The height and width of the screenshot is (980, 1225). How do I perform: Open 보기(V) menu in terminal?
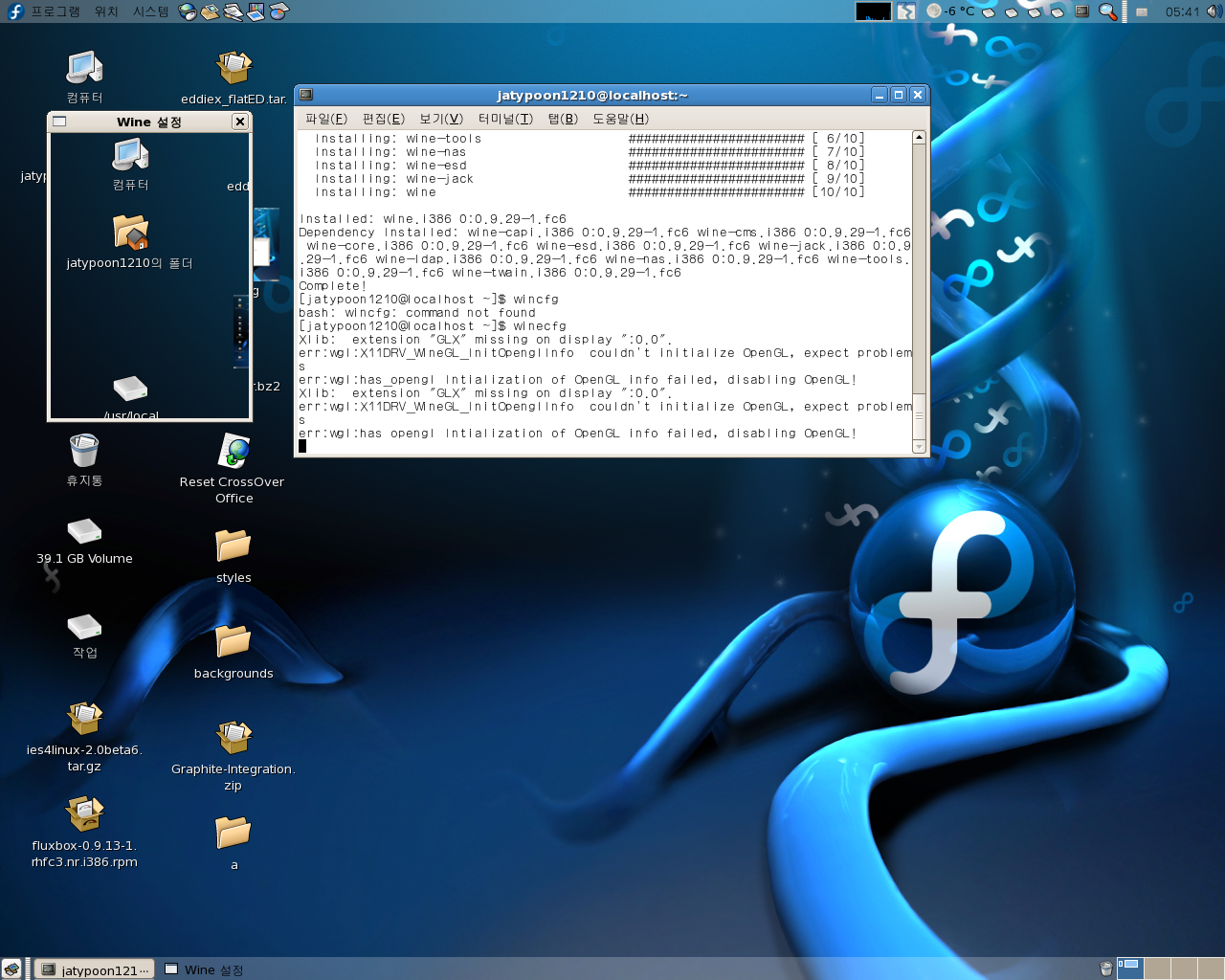pyautogui.click(x=441, y=119)
